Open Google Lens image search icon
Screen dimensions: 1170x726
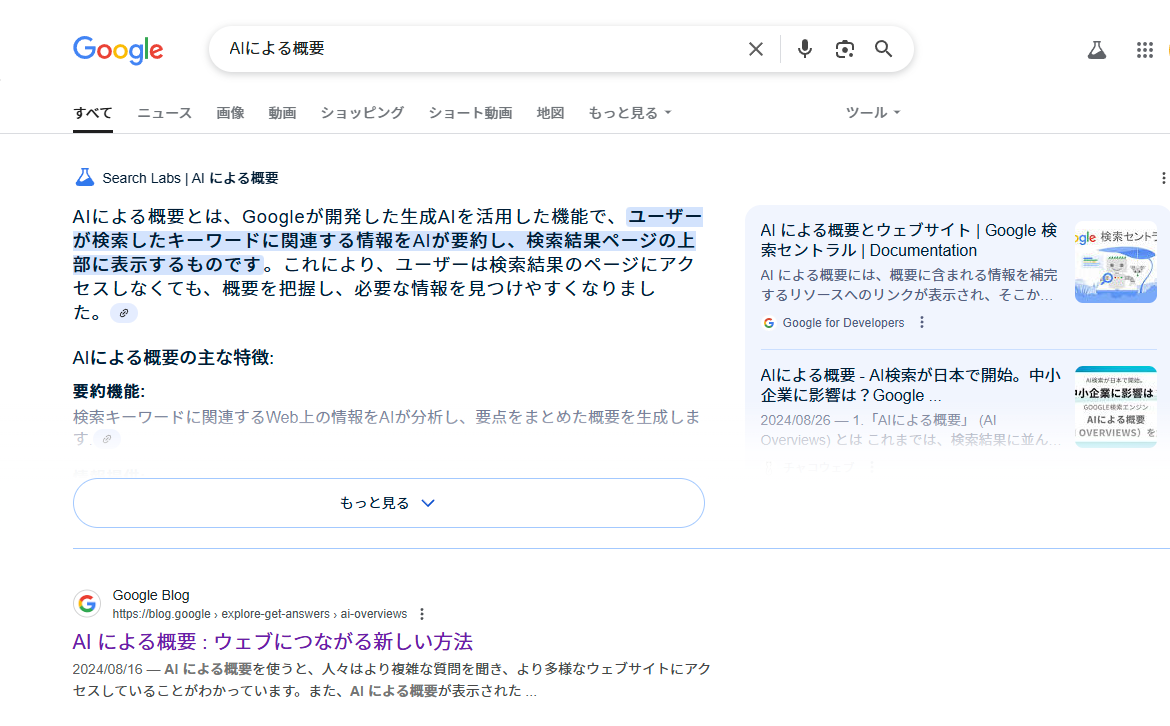pyautogui.click(x=845, y=49)
